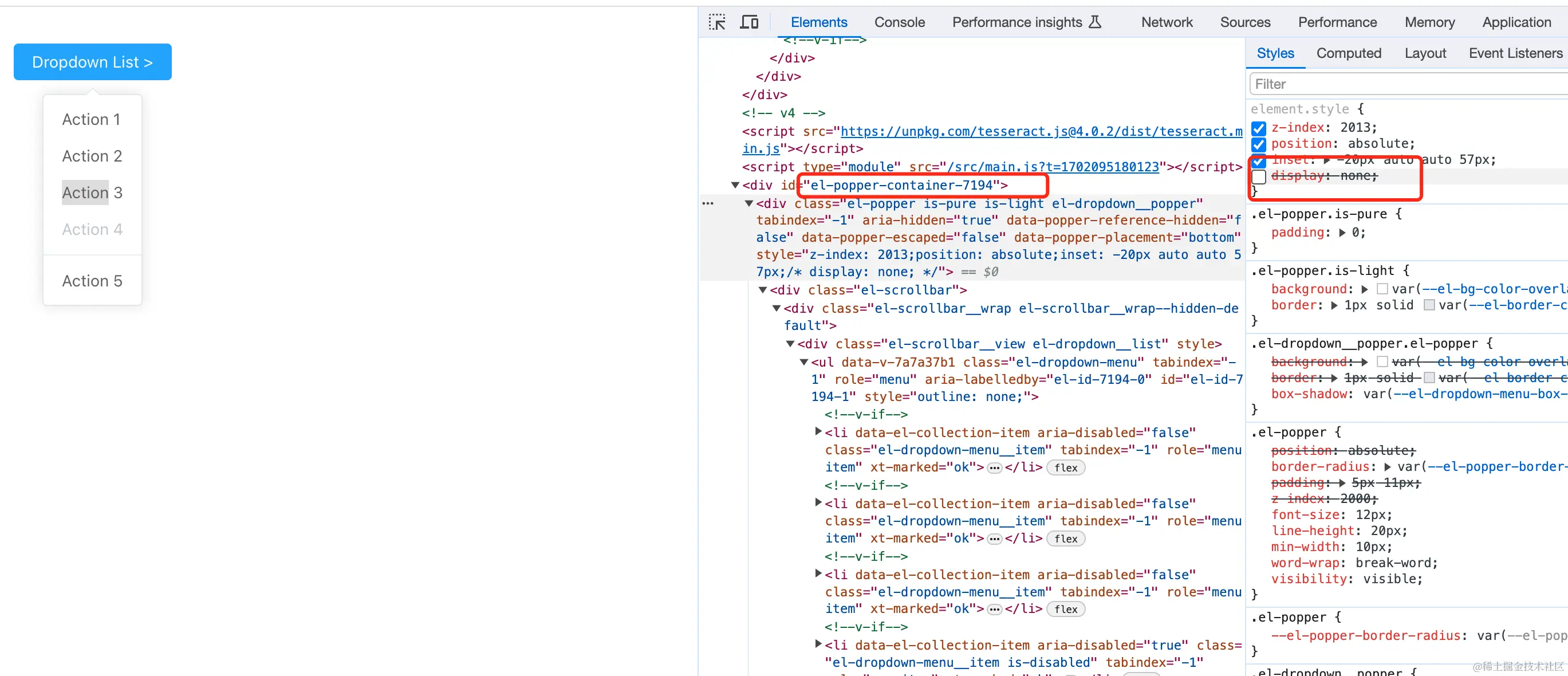Choose Action 5 in the dropdown
1568x676 pixels.
tap(92, 281)
